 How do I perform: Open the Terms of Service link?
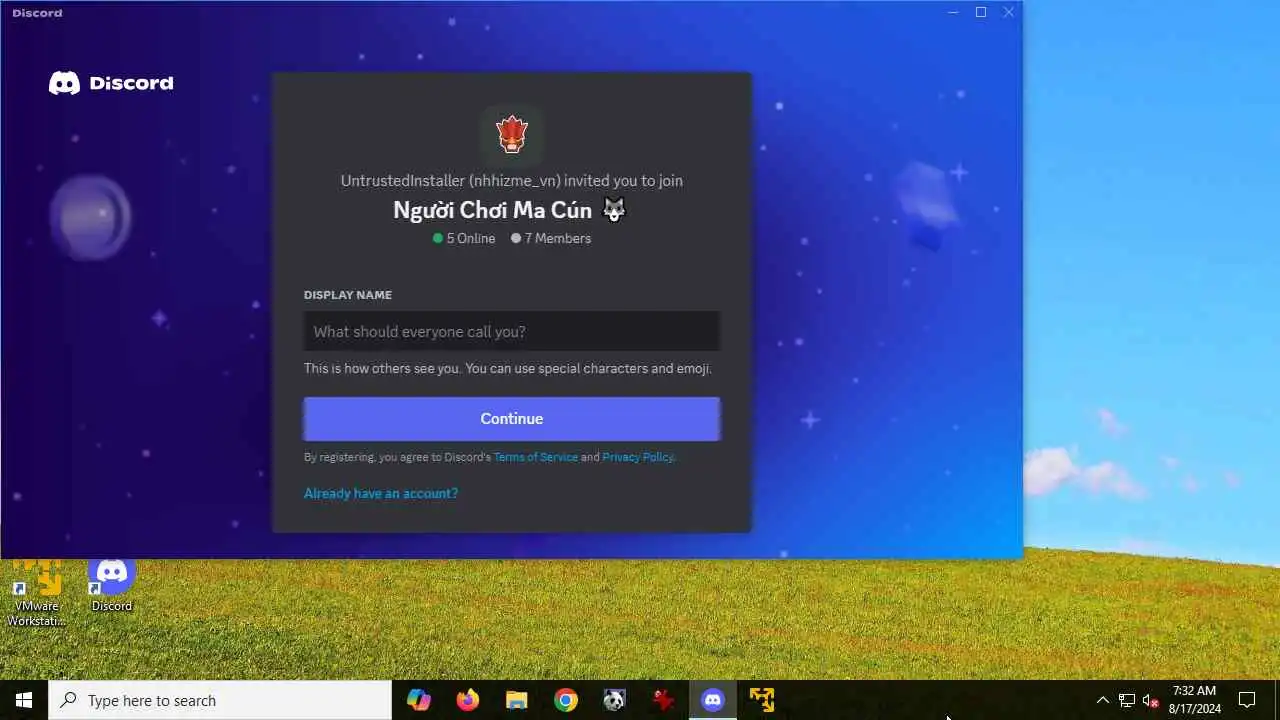pyautogui.click(x=536, y=457)
